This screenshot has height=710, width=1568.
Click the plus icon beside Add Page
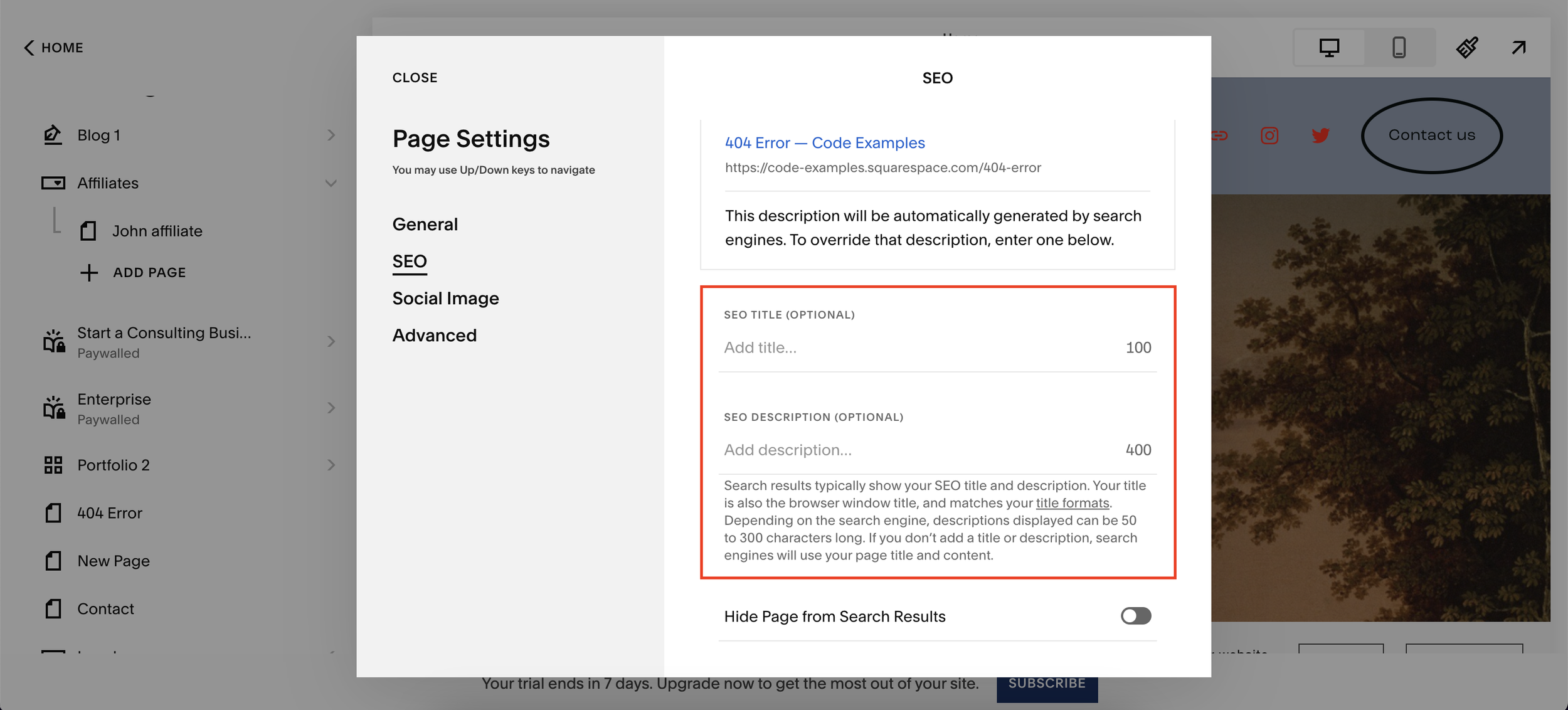[x=89, y=273]
